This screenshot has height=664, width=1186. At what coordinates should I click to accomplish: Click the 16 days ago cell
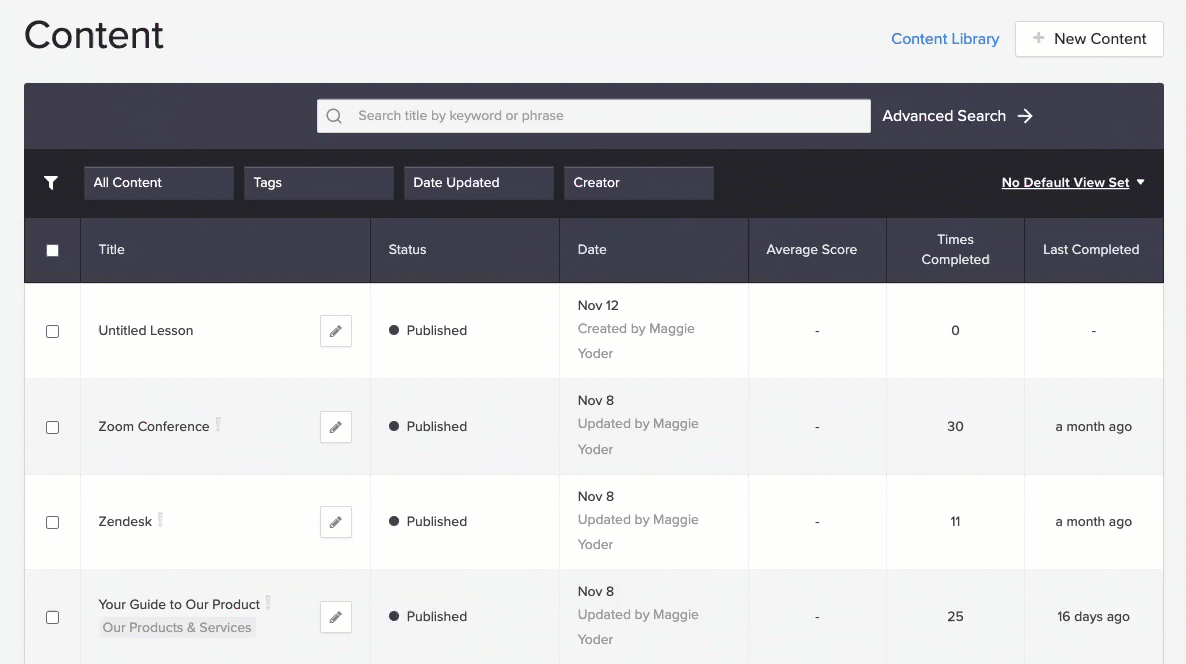click(x=1093, y=616)
